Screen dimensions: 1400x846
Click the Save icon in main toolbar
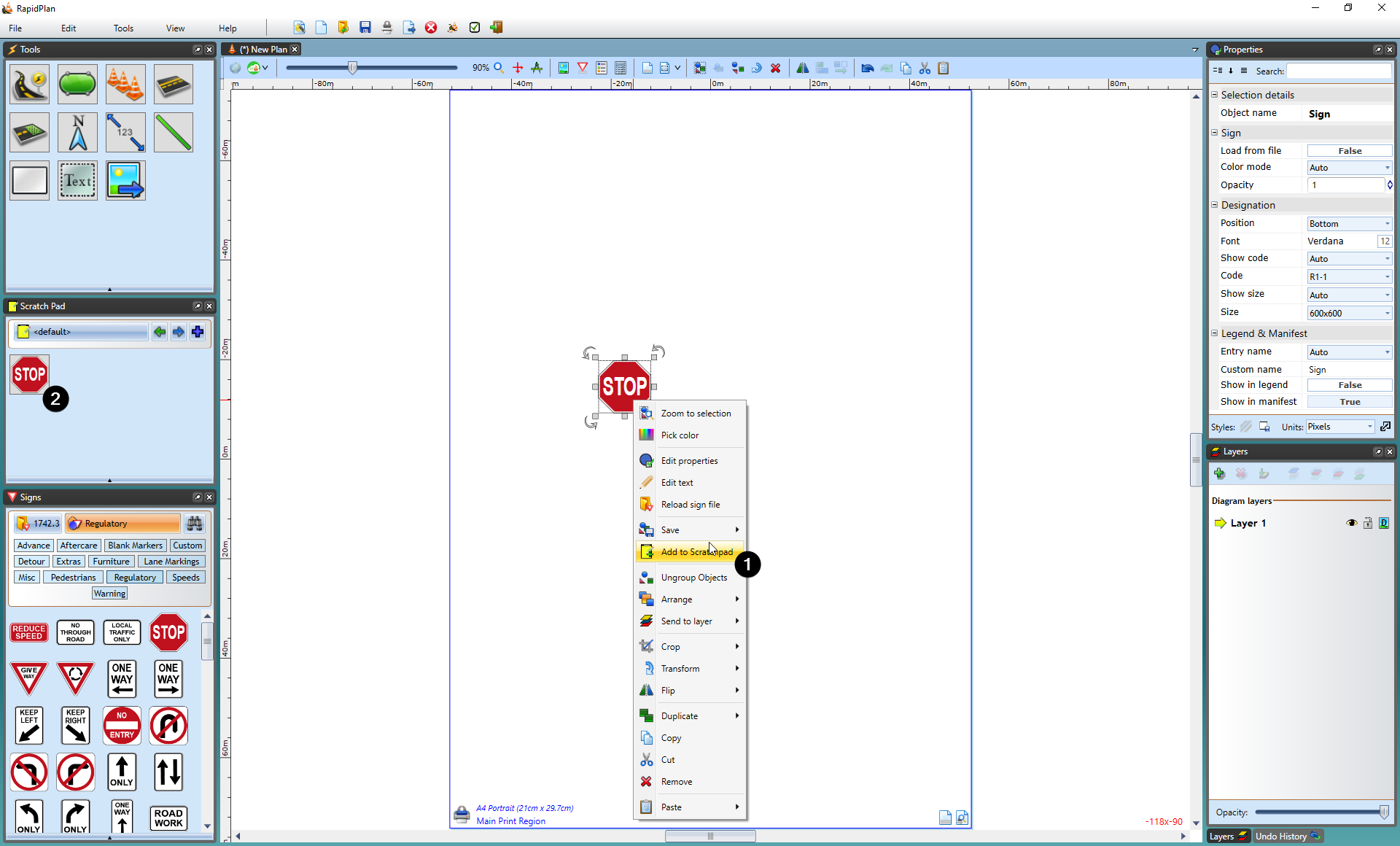click(365, 28)
